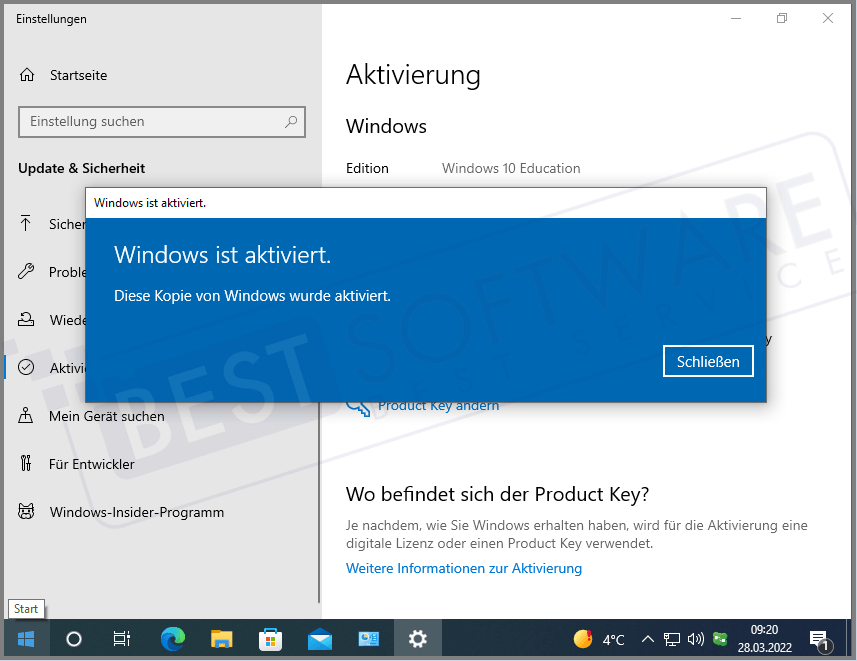Launch Microsoft Edge from the taskbar
Image resolution: width=857 pixels, height=661 pixels.
(171, 639)
